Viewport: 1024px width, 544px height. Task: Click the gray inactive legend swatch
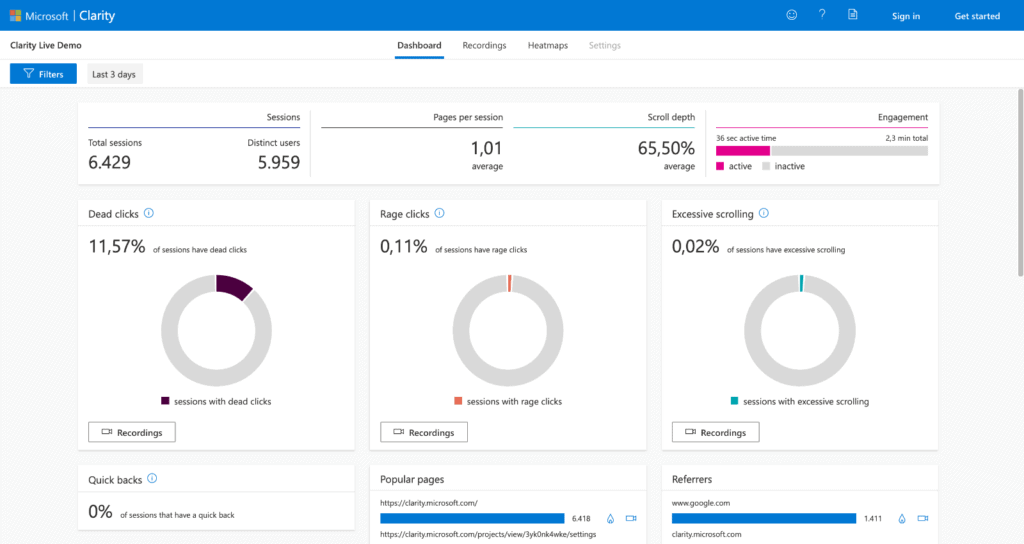tap(766, 166)
